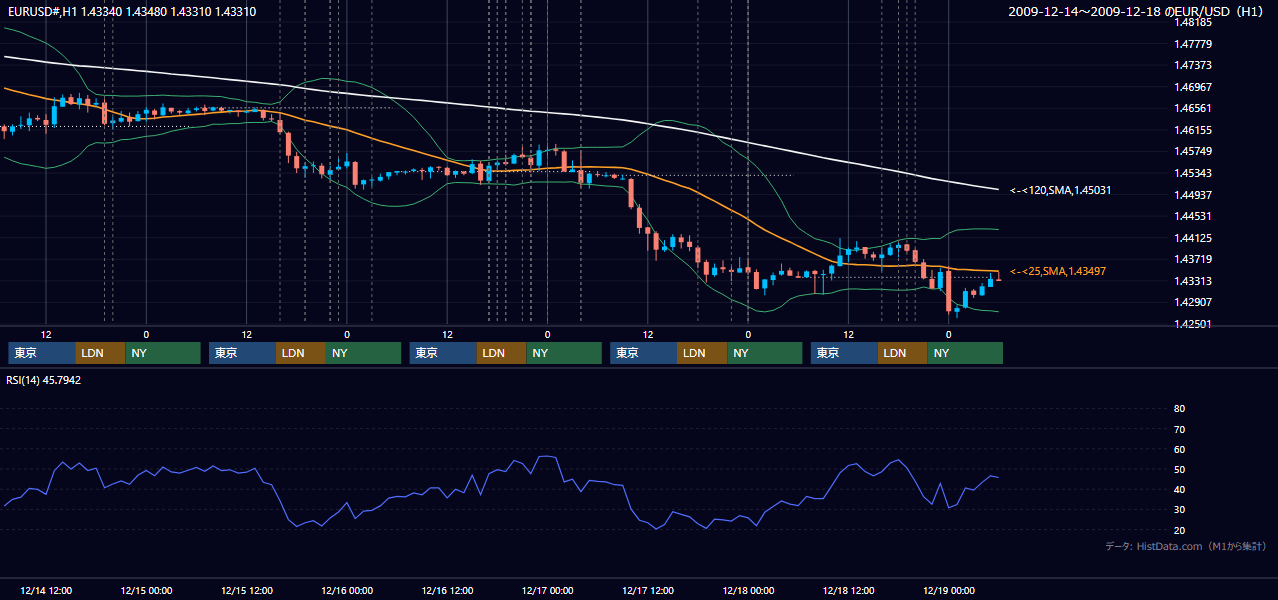The width and height of the screenshot is (1278, 600).
Task: Select price level 1.42907 on axis
Action: (1192, 302)
